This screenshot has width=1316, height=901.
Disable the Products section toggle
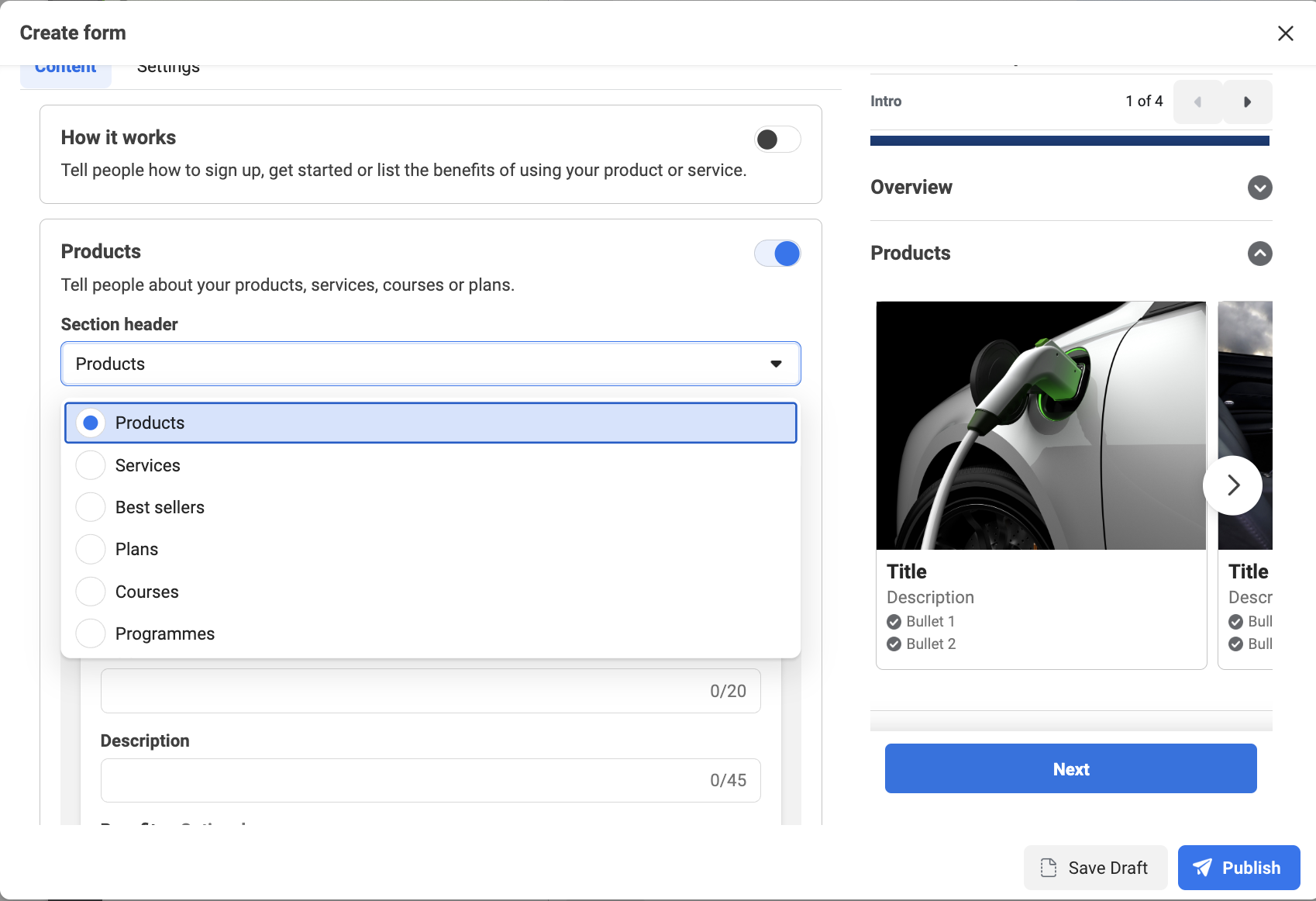pos(777,254)
